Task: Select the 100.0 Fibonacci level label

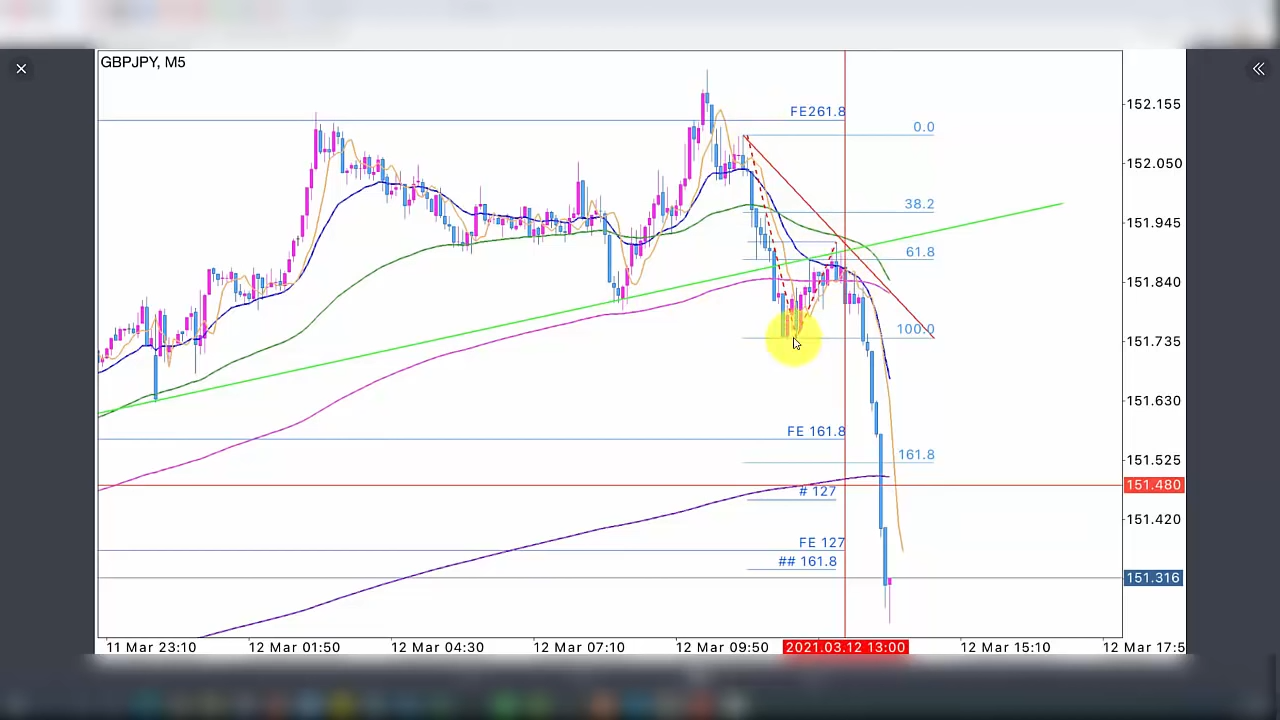Action: point(915,329)
